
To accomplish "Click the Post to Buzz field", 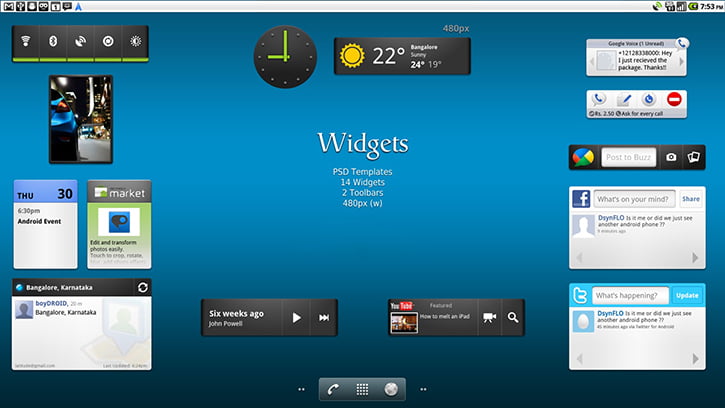I will [x=628, y=158].
